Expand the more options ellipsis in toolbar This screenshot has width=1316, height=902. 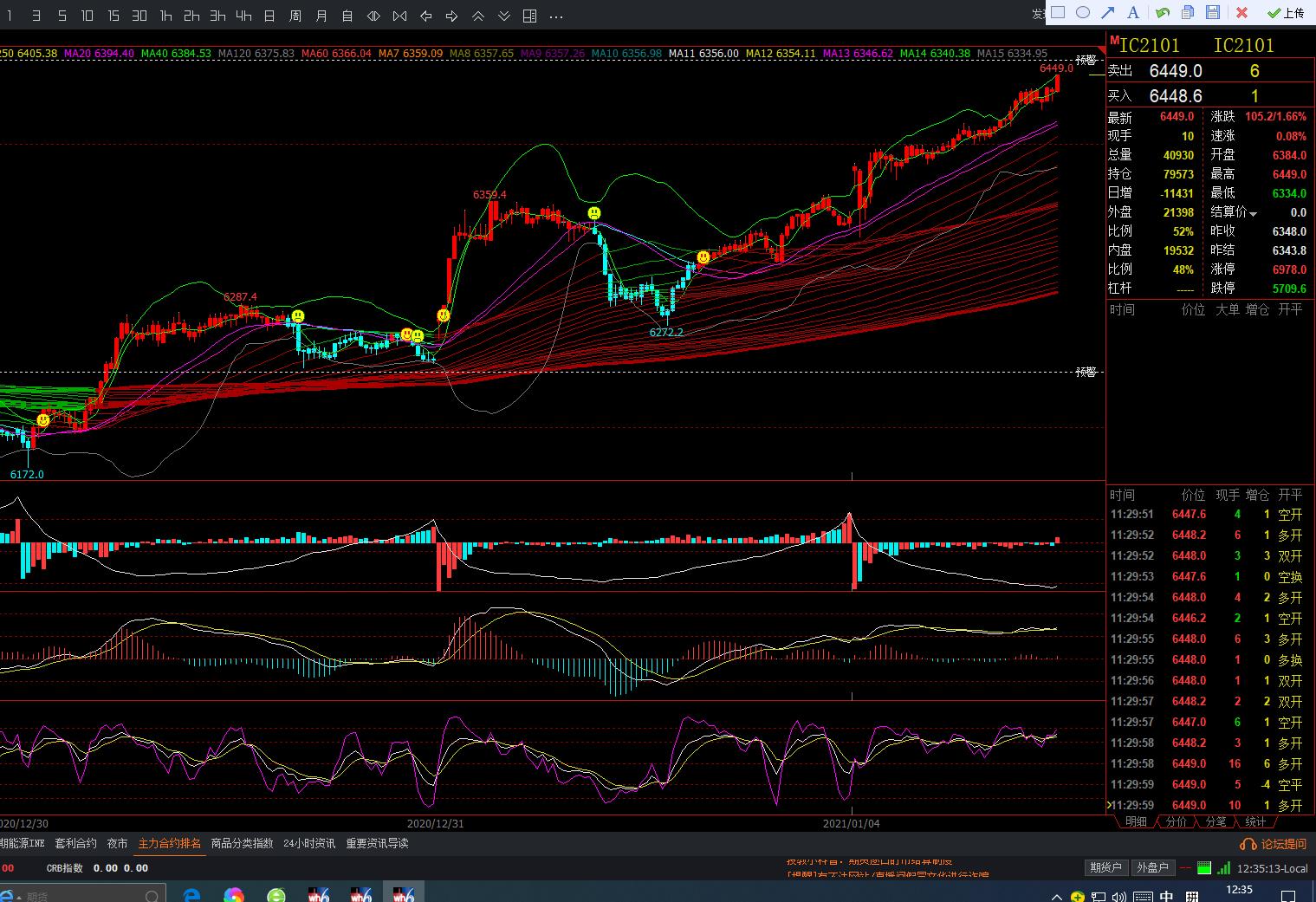pyautogui.click(x=556, y=16)
